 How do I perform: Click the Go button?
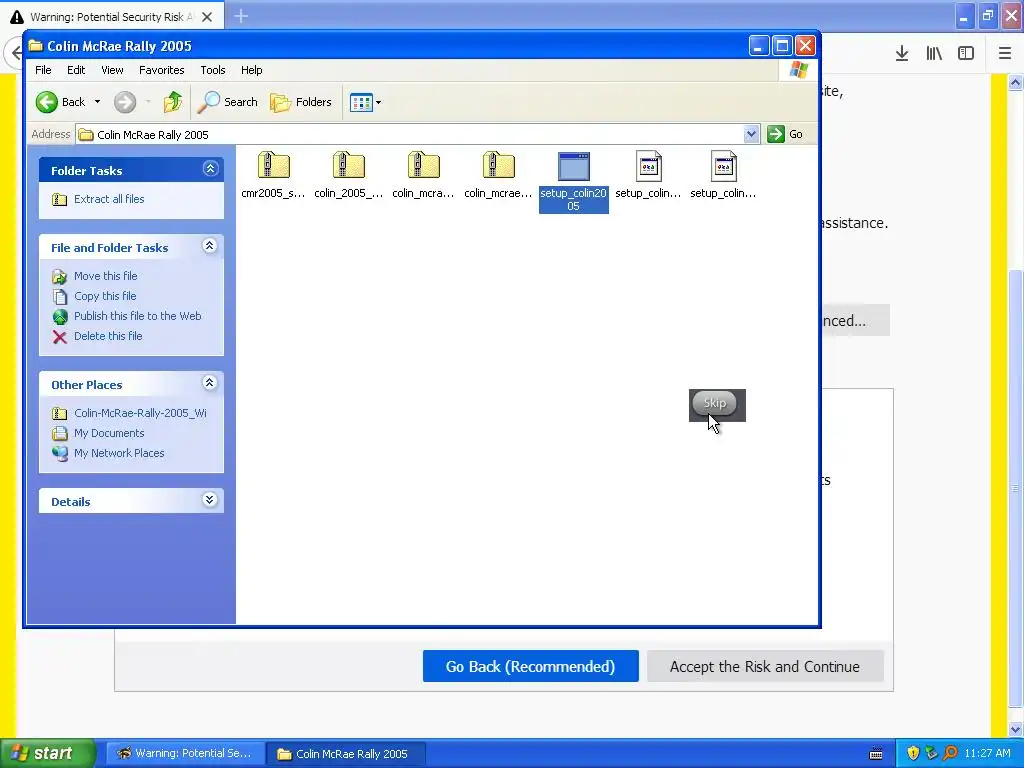pos(785,134)
